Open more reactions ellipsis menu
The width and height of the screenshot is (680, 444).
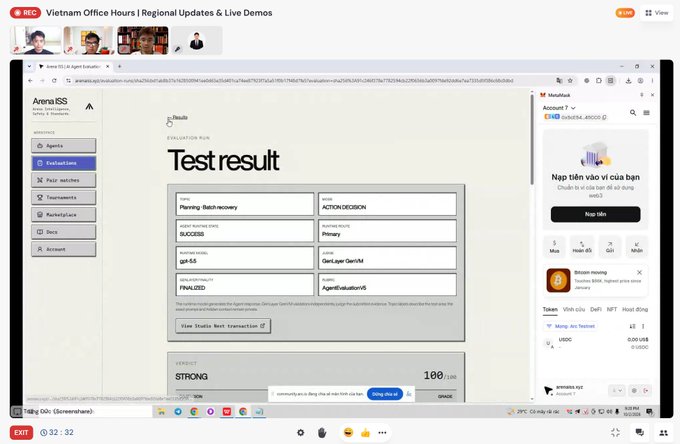click(x=382, y=432)
